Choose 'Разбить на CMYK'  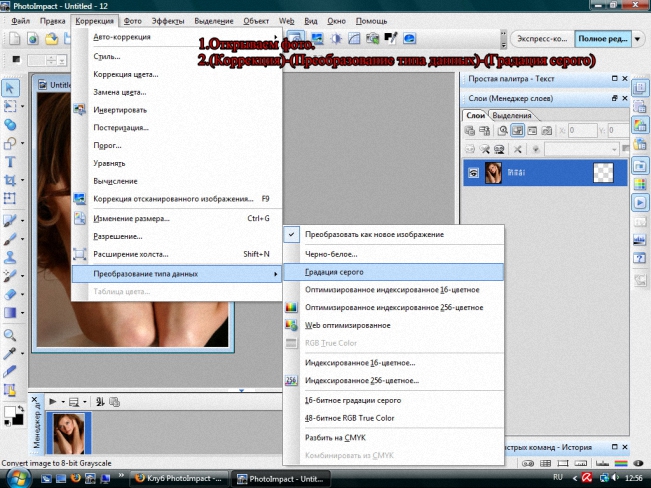[393, 438]
